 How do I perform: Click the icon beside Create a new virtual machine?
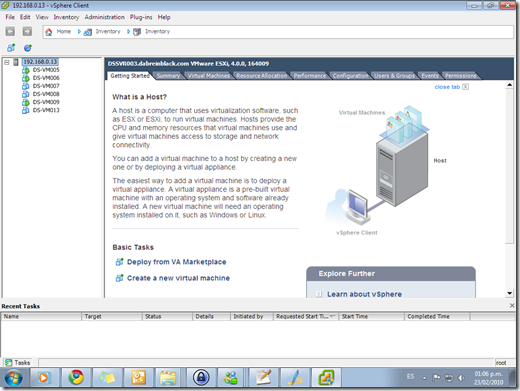(x=119, y=278)
